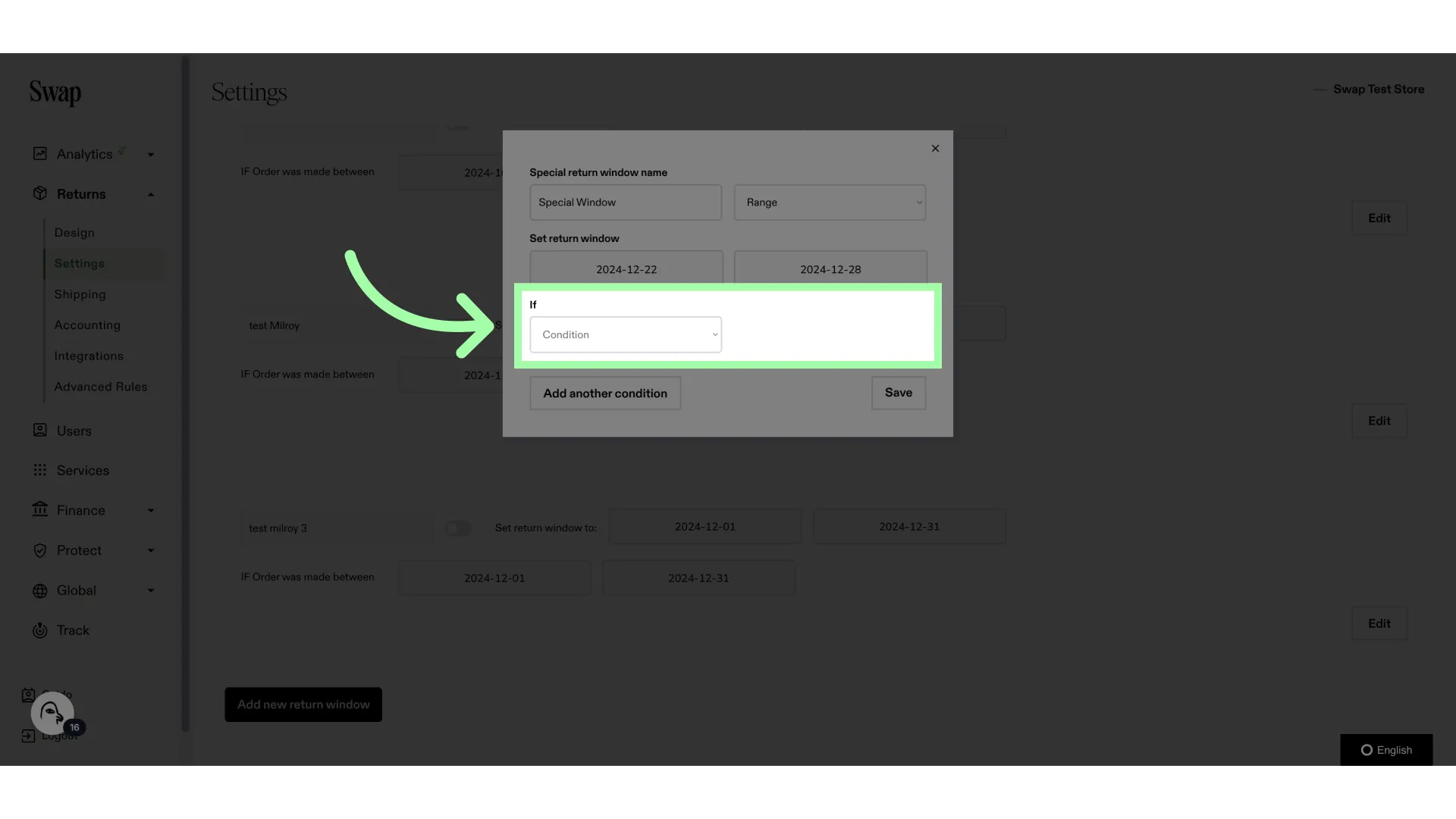Click the Services grid icon
The width and height of the screenshot is (1456, 819).
(40, 470)
